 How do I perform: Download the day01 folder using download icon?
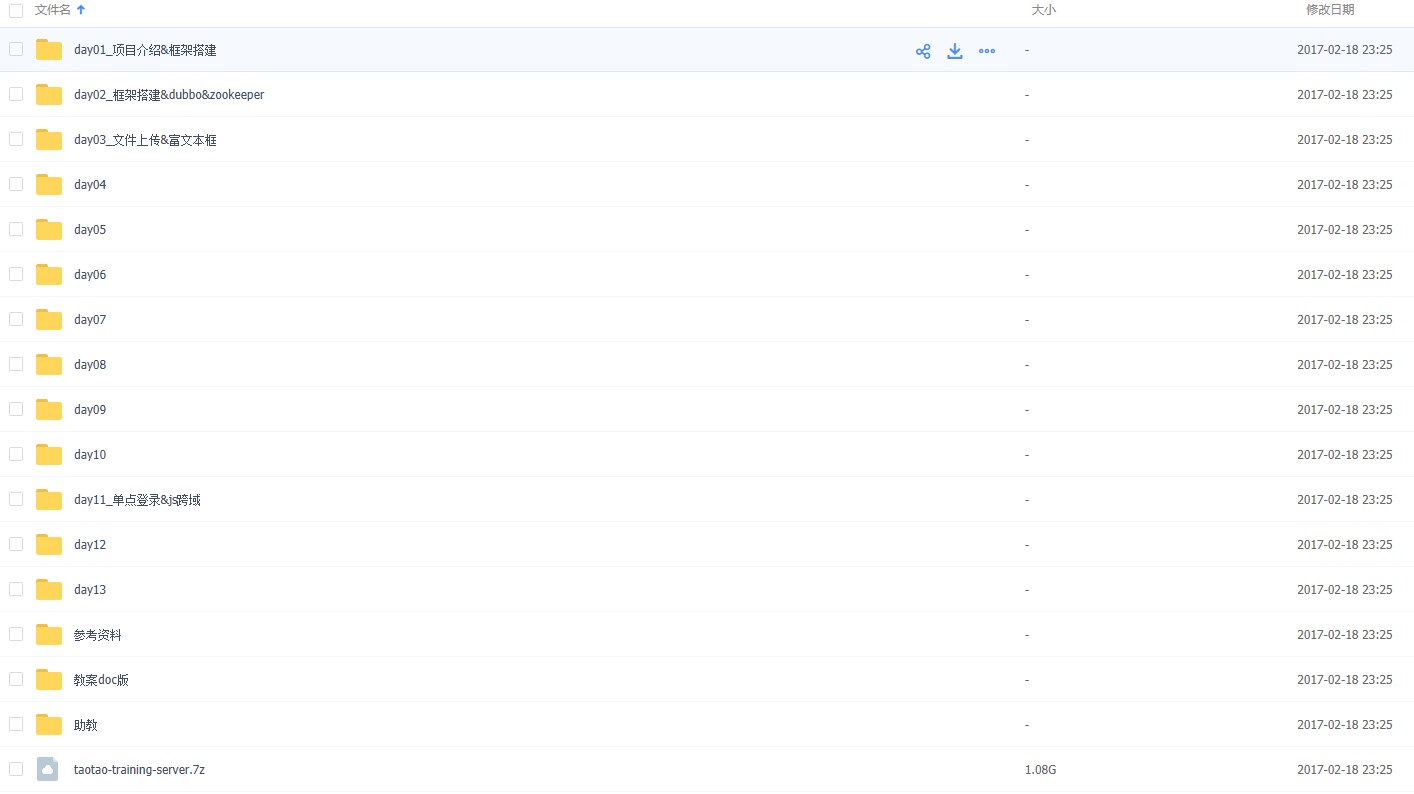point(955,51)
